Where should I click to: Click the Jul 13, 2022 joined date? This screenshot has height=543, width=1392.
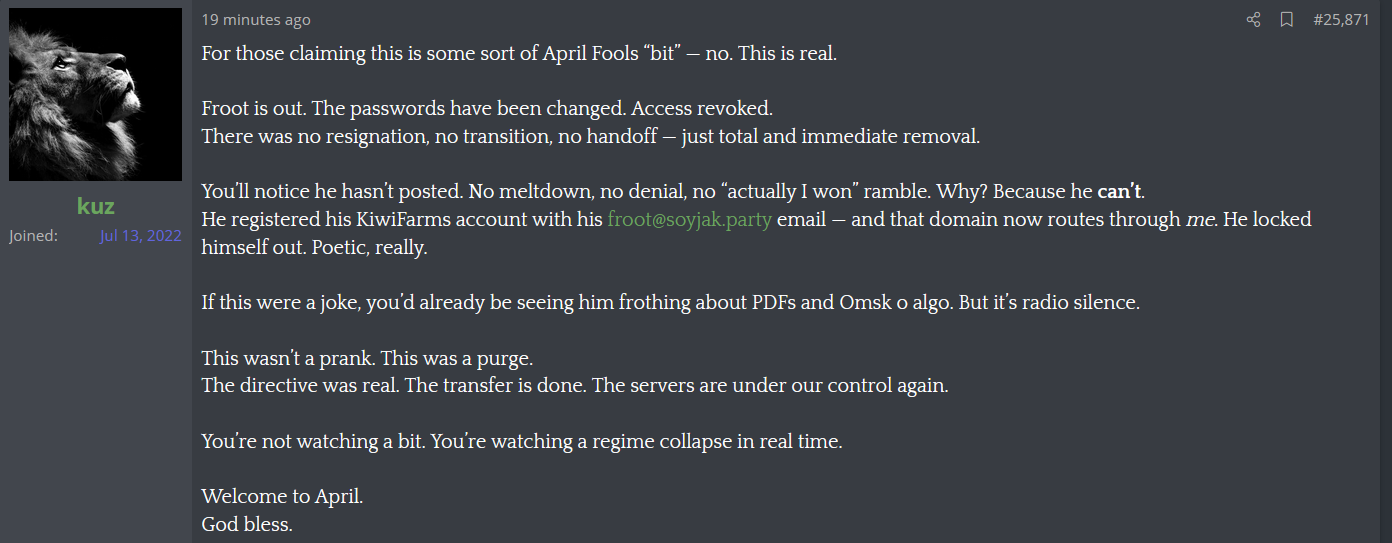[x=141, y=236]
